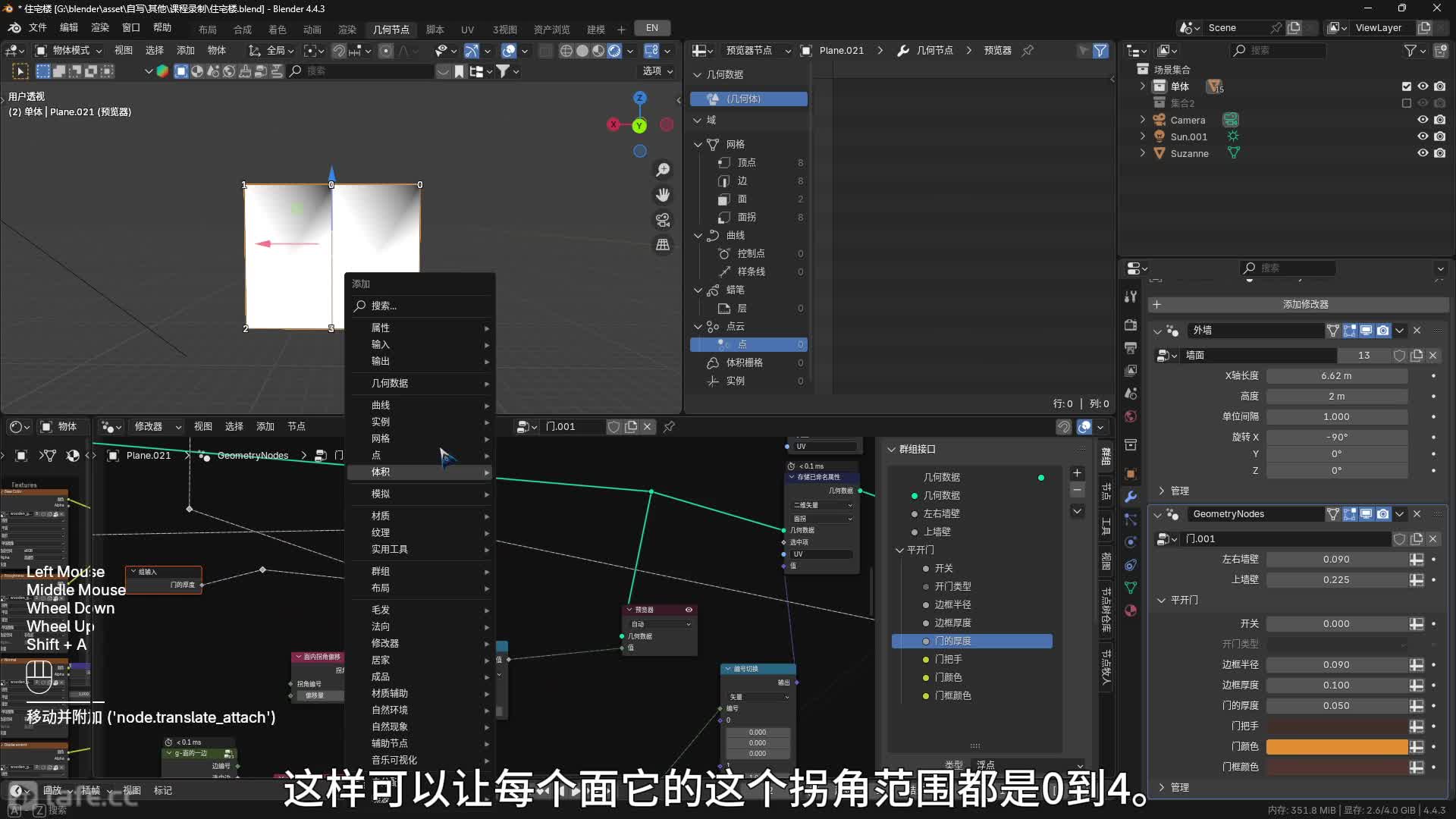Toggle fake user shield for 门.001 node group

[614, 426]
